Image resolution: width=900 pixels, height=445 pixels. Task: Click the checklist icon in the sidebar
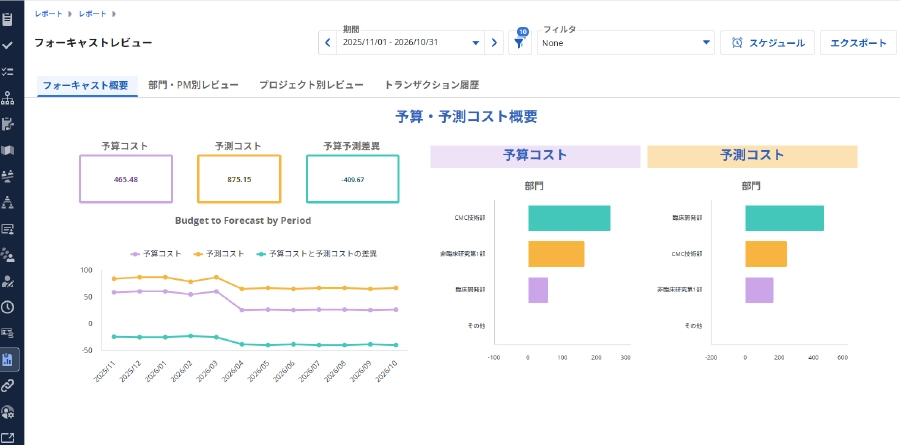[8, 72]
